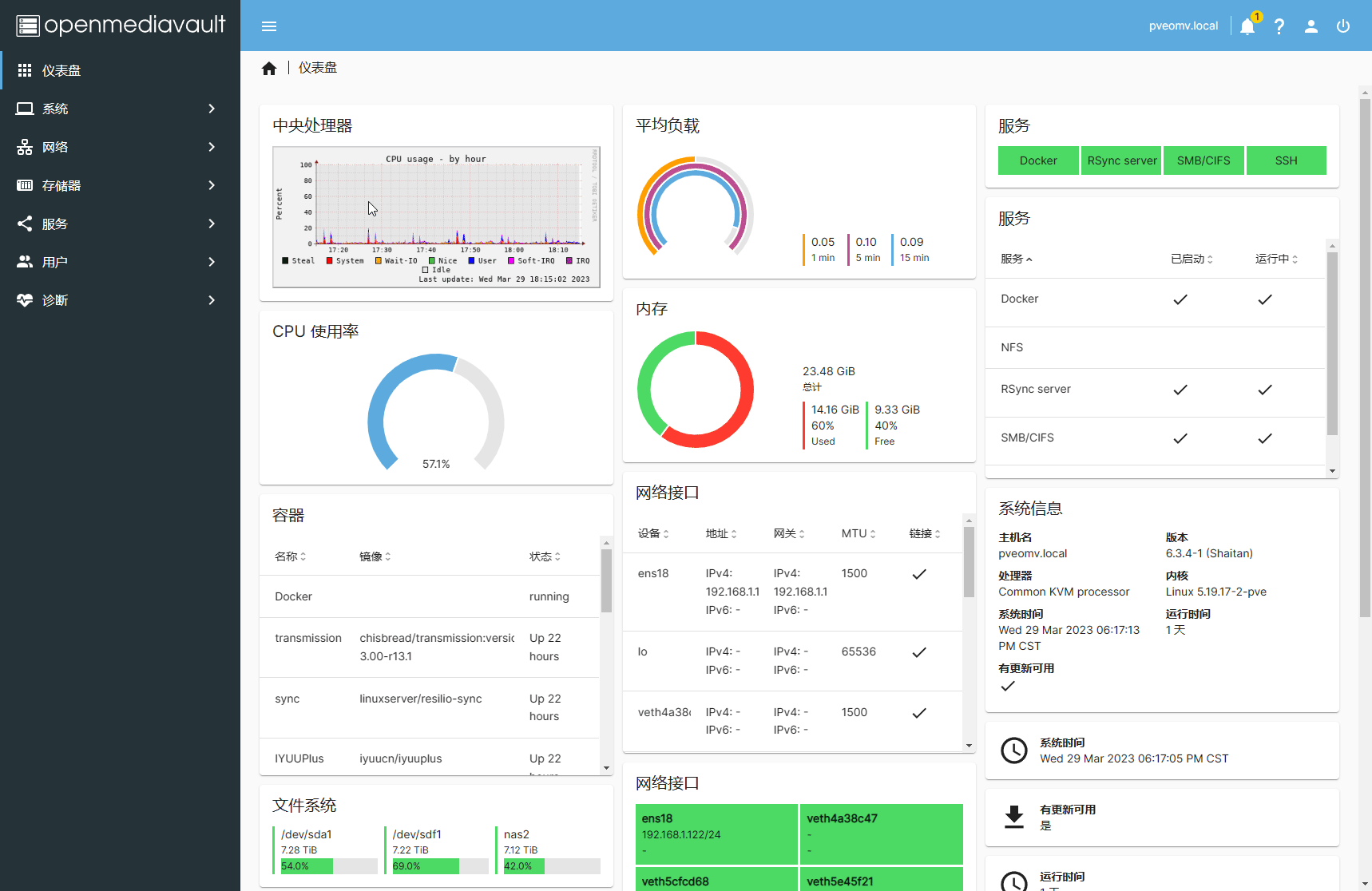Click the green SMB/CIFS service button
1372x891 pixels.
pos(1203,160)
